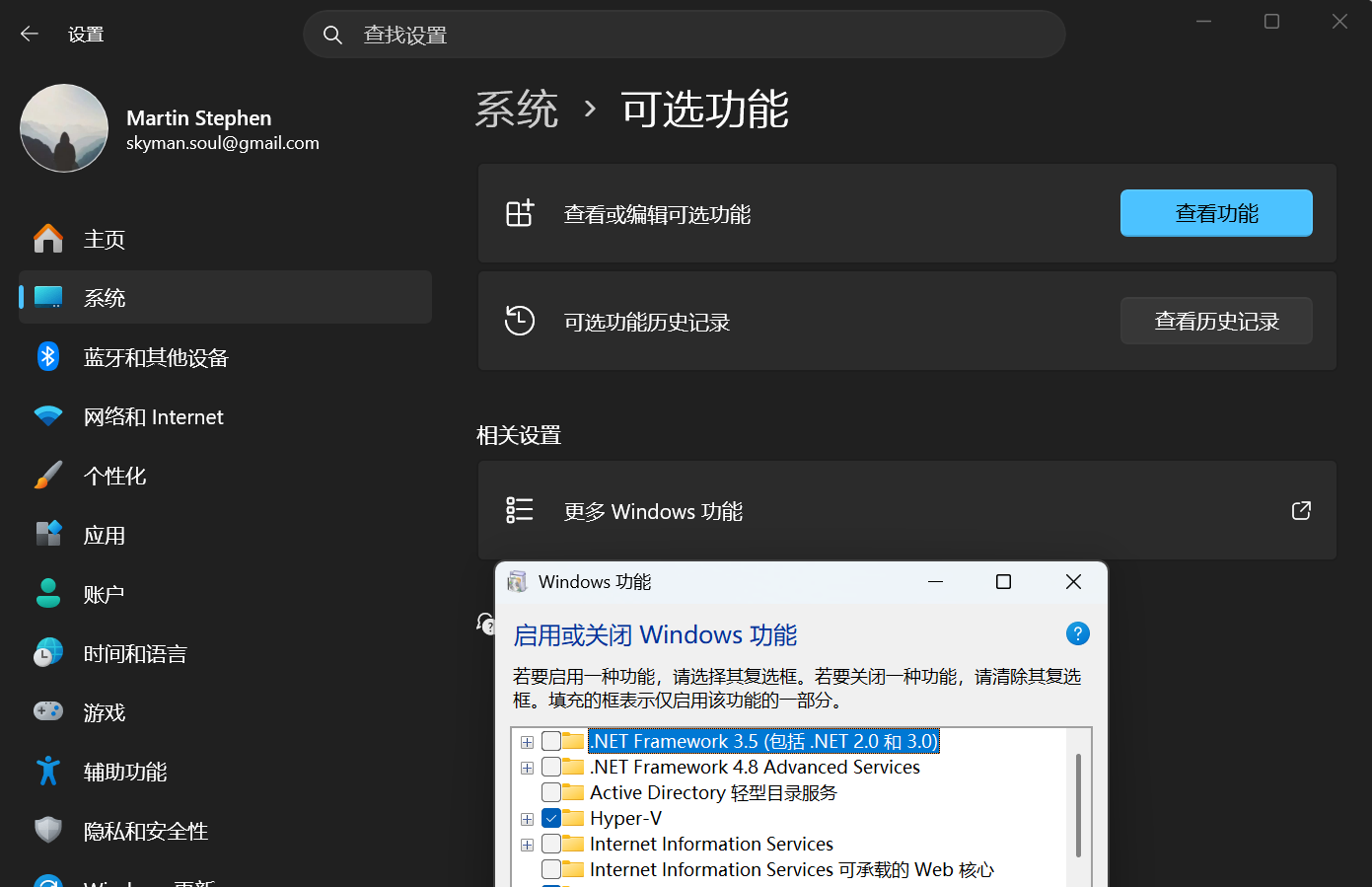Select the 账户 person icon
Viewport: 1372px width, 887px height.
[x=48, y=593]
